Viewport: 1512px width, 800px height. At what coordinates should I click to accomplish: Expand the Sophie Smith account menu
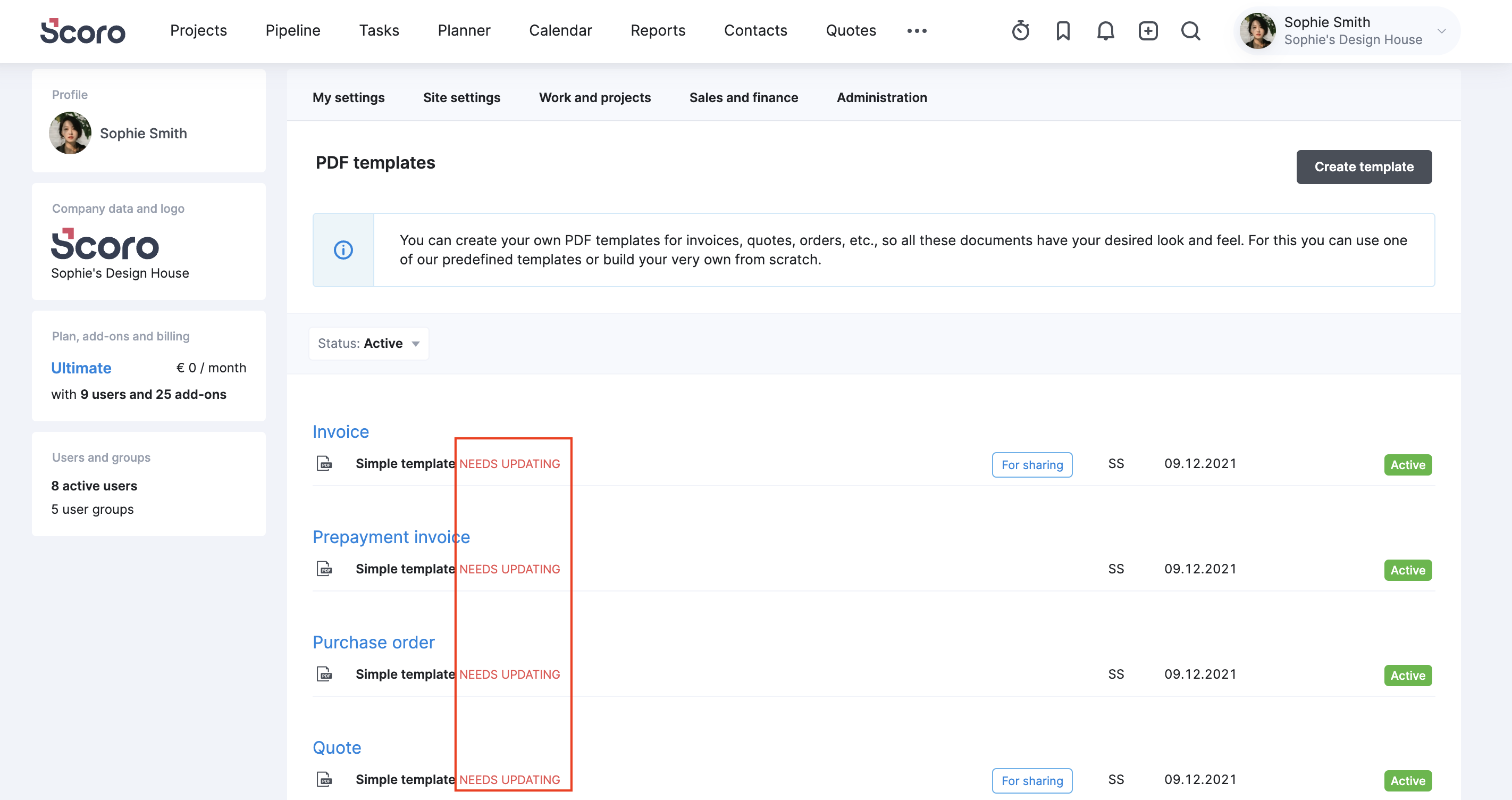[x=1441, y=30]
